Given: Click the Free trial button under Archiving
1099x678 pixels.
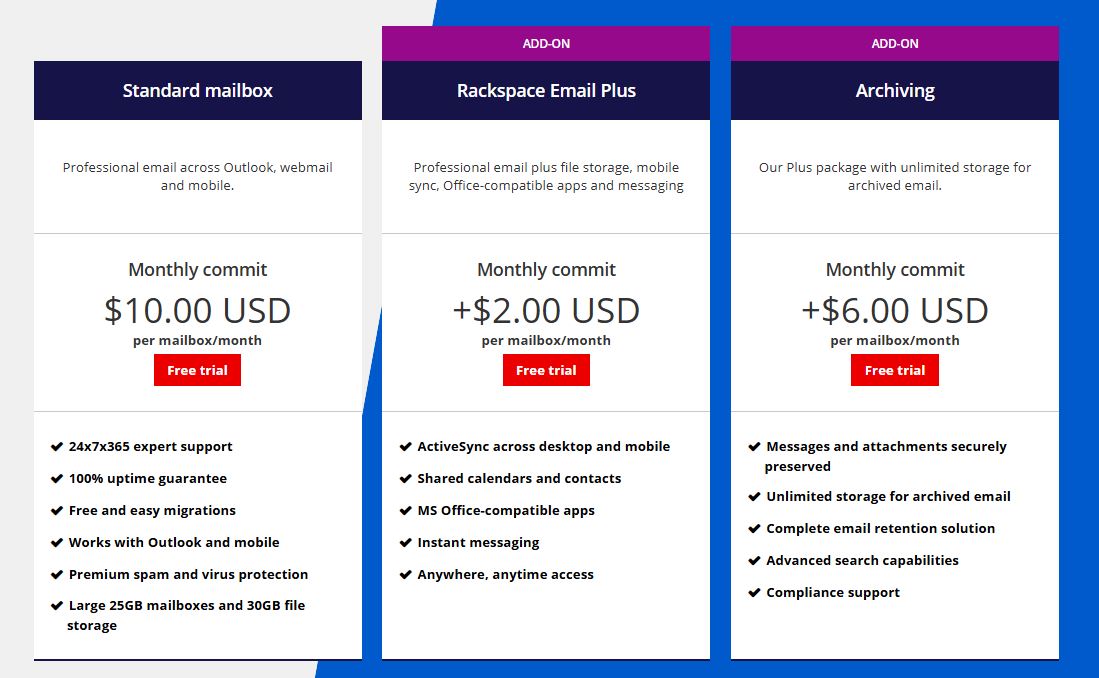Looking at the screenshot, I should [x=894, y=369].
